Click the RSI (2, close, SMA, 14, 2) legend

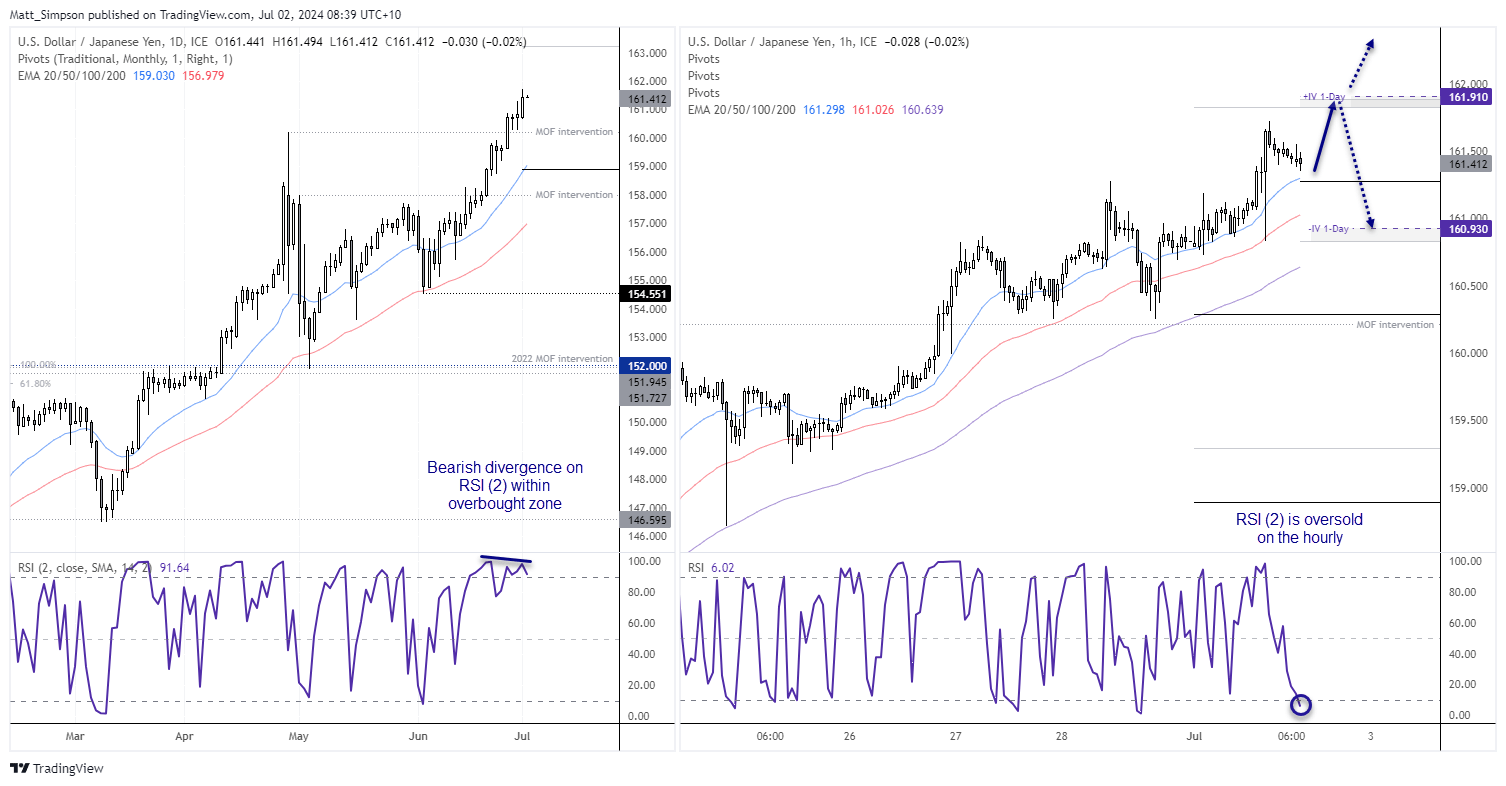tap(83, 567)
